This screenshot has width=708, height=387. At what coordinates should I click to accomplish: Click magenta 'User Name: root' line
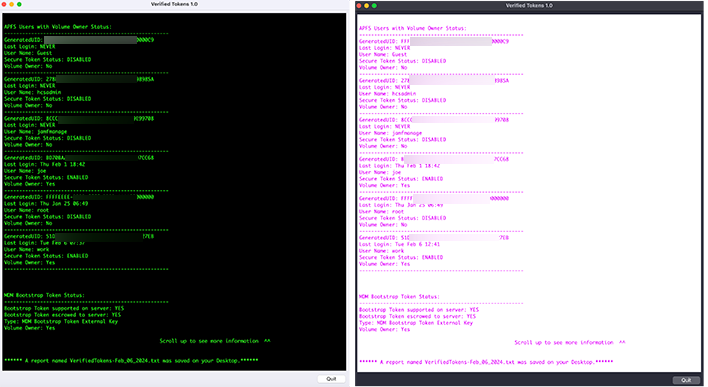(382, 211)
